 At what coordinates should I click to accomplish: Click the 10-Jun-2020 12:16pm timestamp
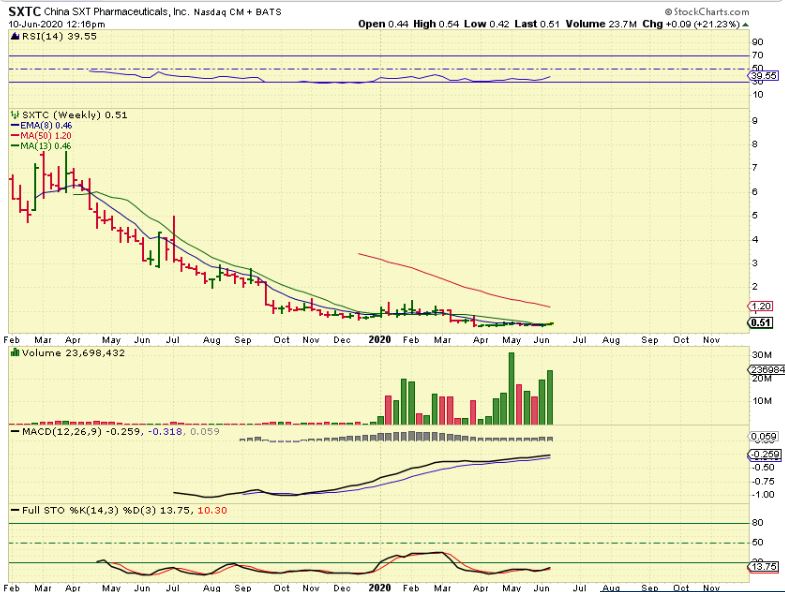[57, 24]
